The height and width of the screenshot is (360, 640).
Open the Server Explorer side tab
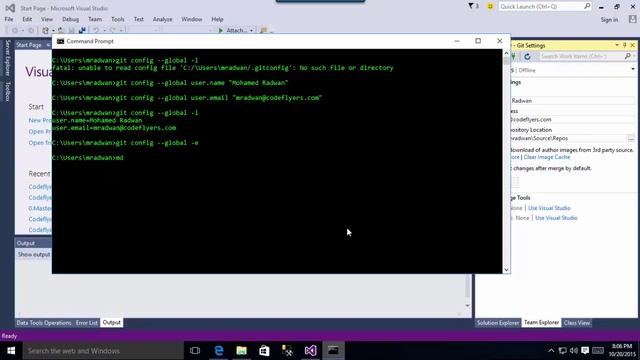click(x=7, y=58)
